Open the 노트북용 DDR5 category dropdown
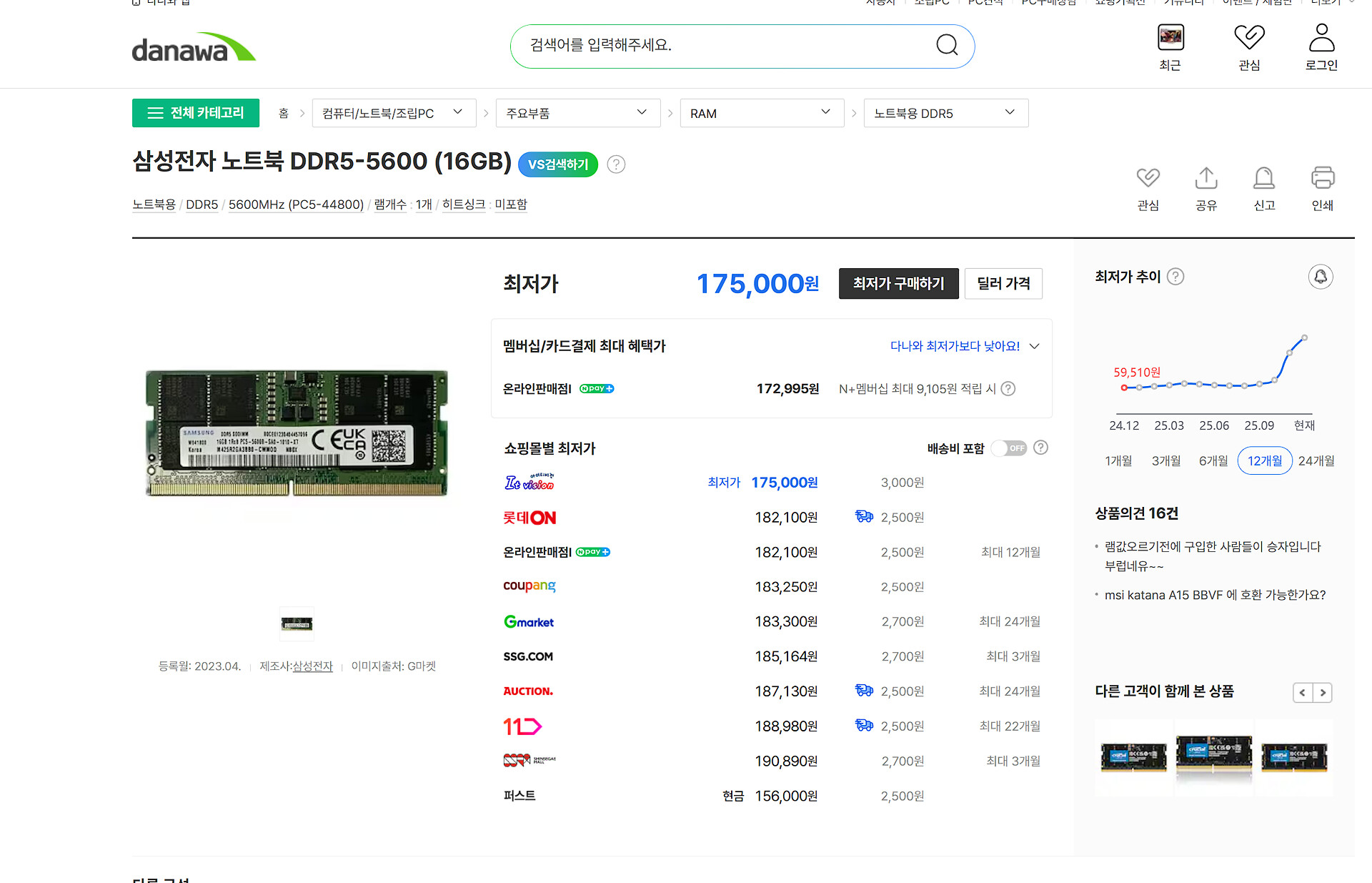Image resolution: width=1372 pixels, height=883 pixels. pos(945,113)
